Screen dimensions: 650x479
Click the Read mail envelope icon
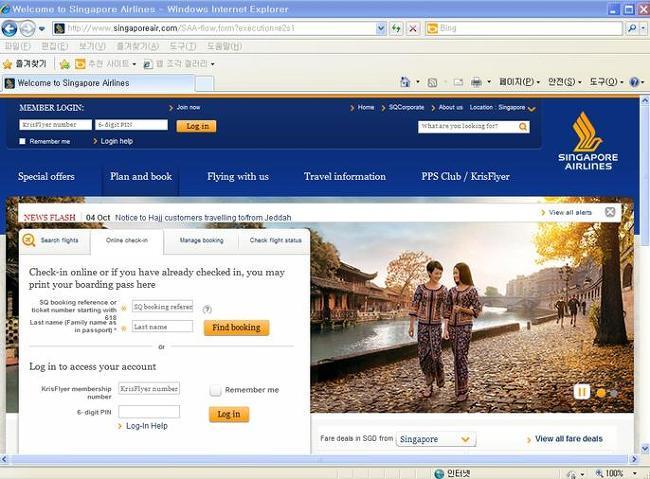point(458,83)
